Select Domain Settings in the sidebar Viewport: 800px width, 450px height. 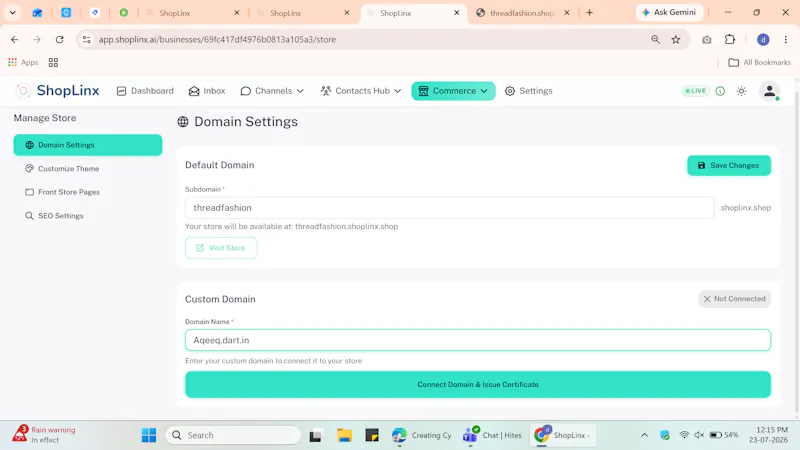point(88,145)
